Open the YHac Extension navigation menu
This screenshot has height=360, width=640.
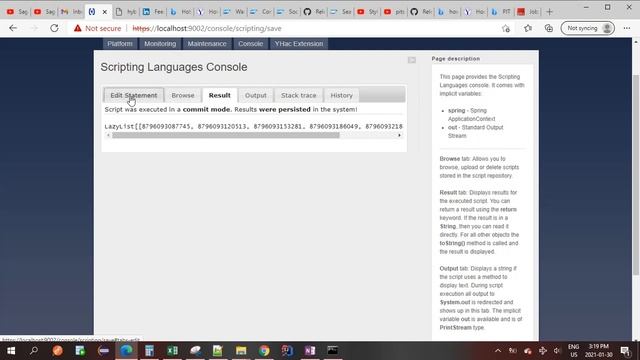tap(299, 44)
